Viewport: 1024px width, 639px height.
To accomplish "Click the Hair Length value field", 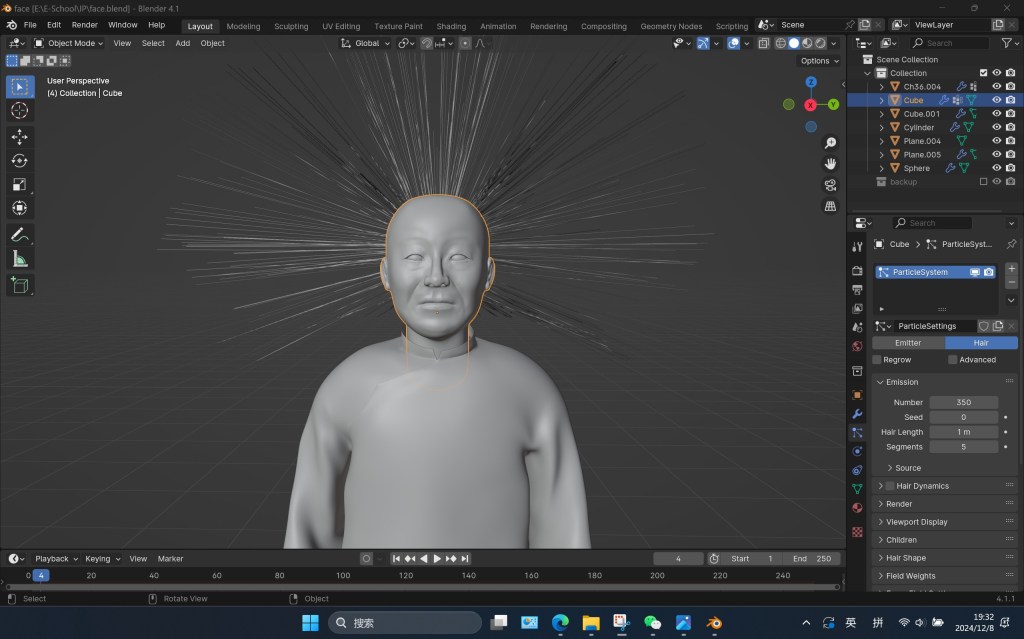I will click(963, 432).
